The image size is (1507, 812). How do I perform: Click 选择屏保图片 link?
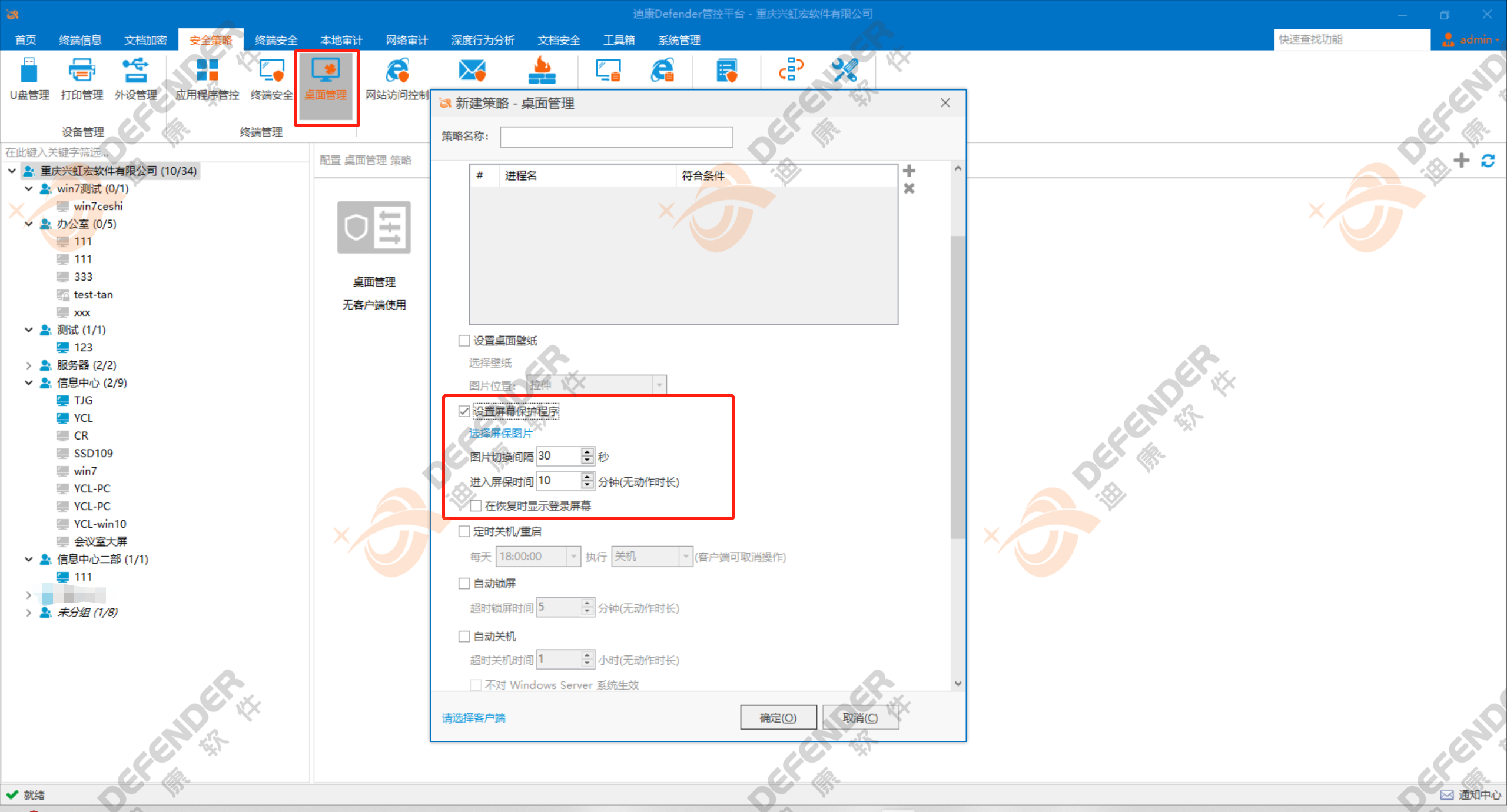coord(500,433)
